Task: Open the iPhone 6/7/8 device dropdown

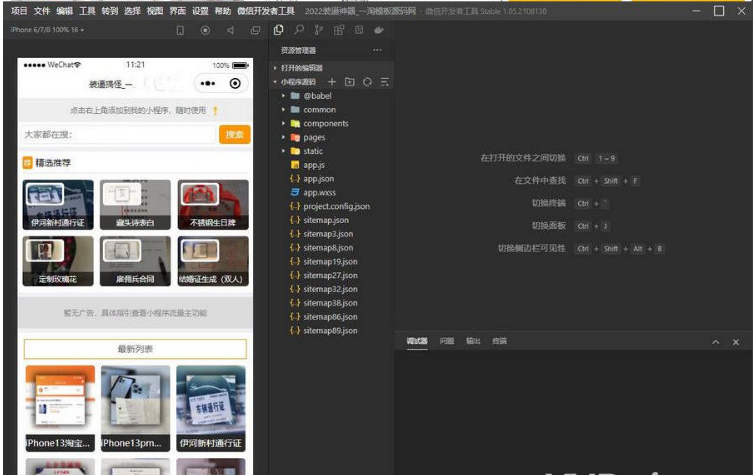Action: pyautogui.click(x=47, y=30)
